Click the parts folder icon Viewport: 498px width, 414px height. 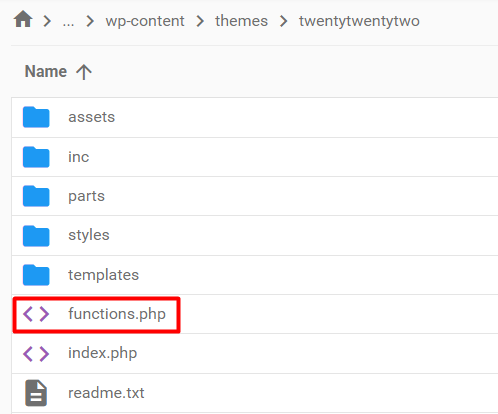pyautogui.click(x=36, y=196)
